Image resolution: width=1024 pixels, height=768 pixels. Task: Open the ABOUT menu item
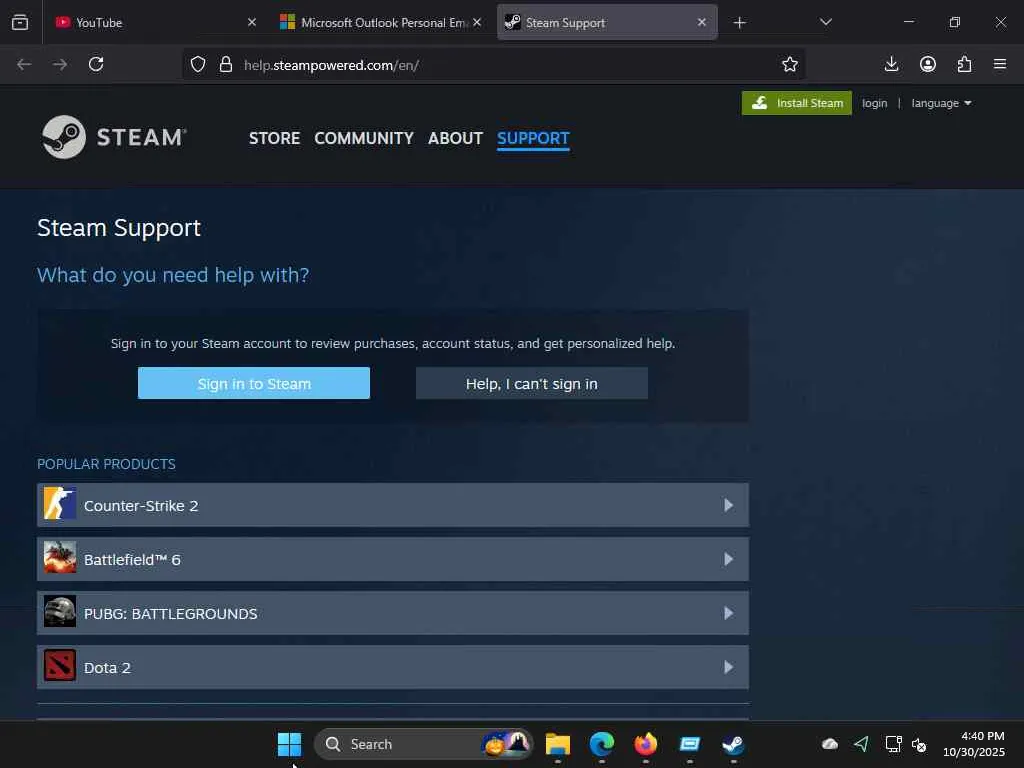coord(455,138)
